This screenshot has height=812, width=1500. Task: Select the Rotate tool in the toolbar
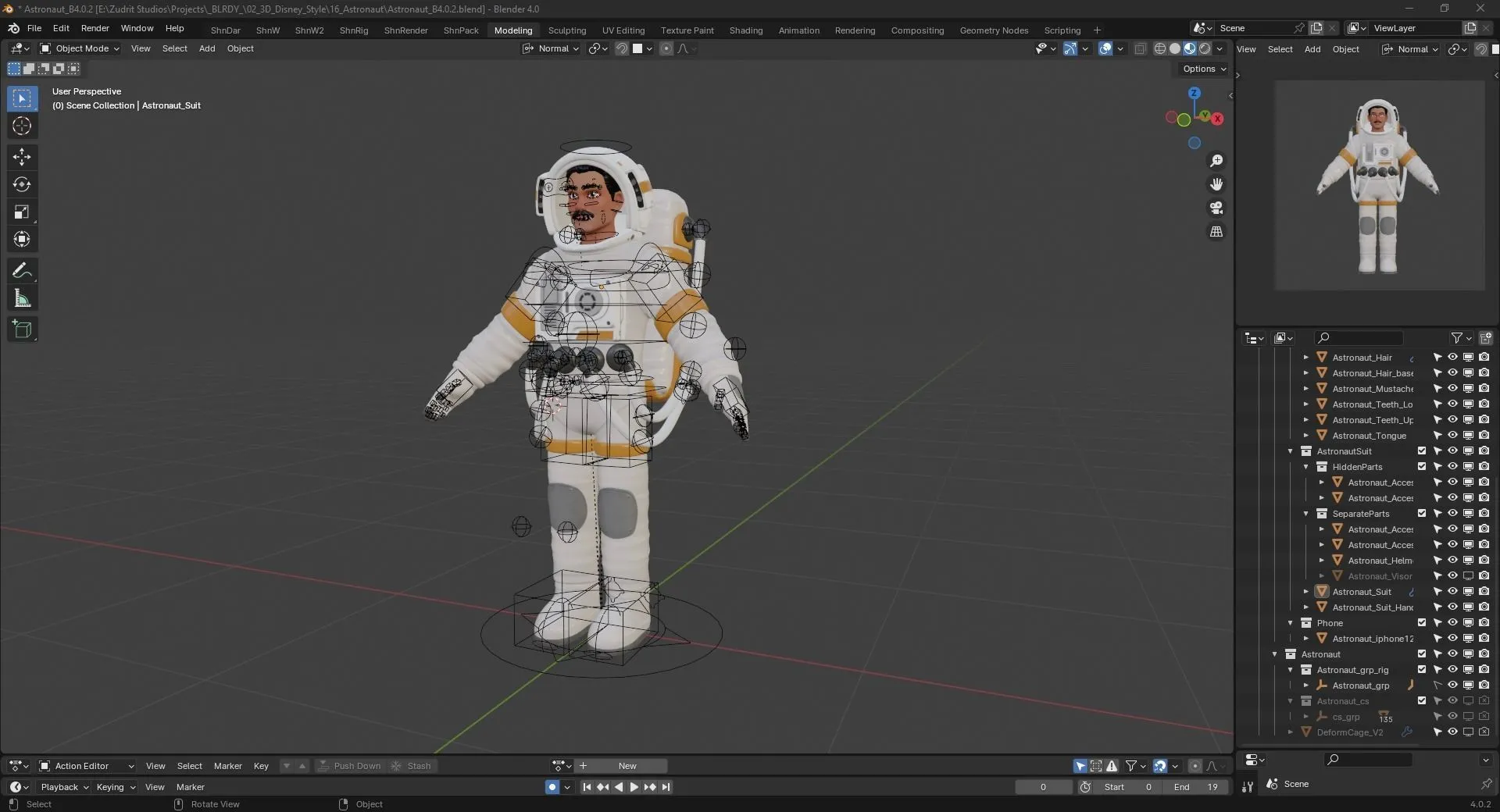tap(22, 184)
